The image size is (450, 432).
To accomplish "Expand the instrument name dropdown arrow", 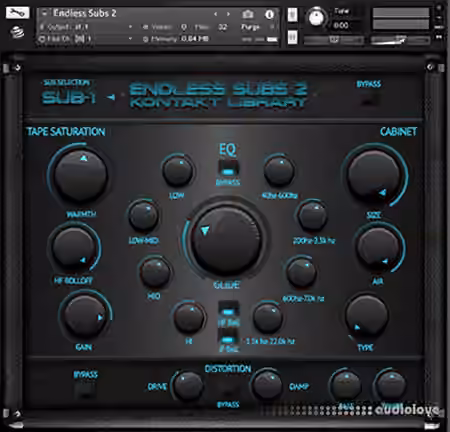I will (x=44, y=13).
